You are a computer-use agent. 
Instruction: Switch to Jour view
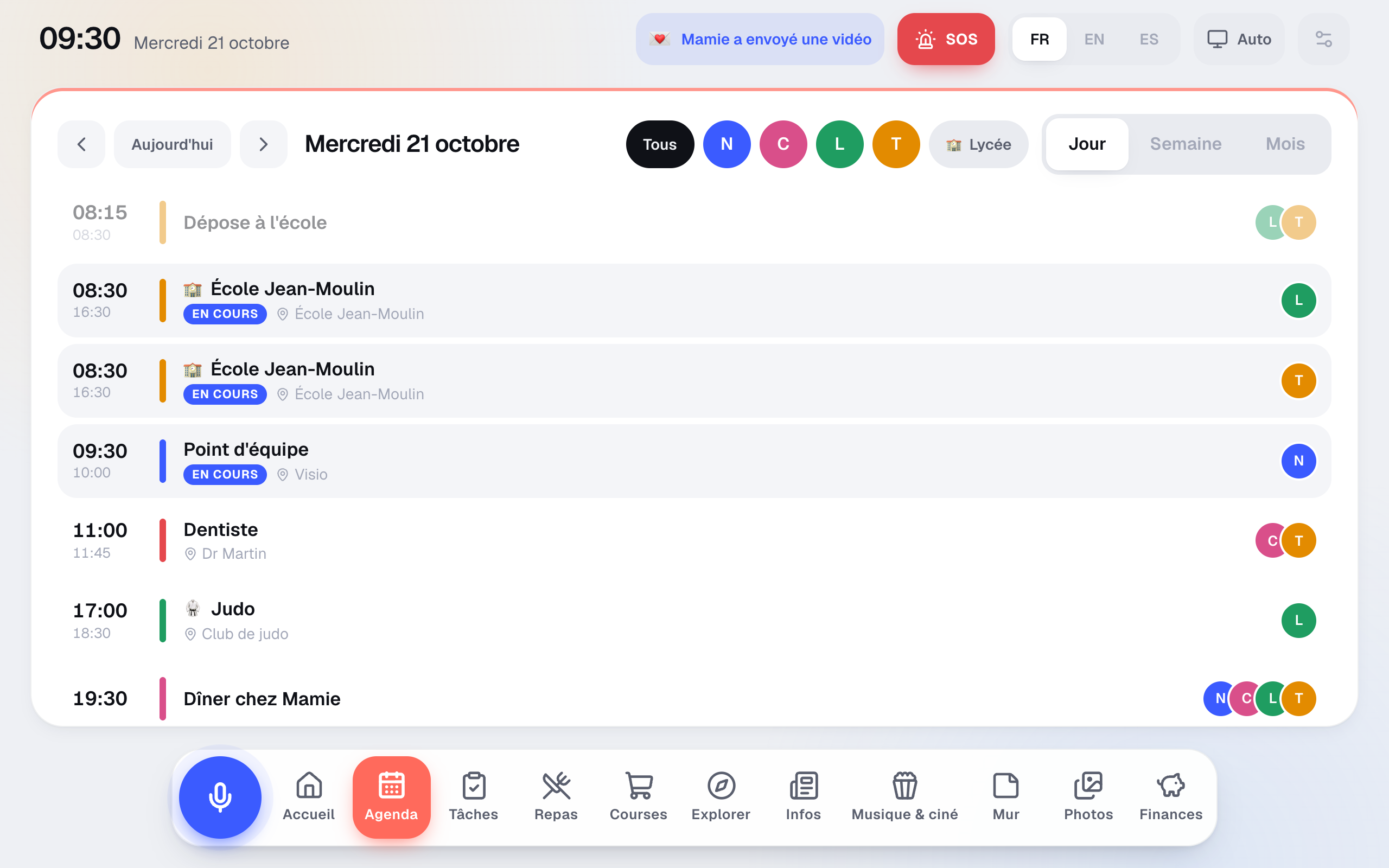point(1087,144)
